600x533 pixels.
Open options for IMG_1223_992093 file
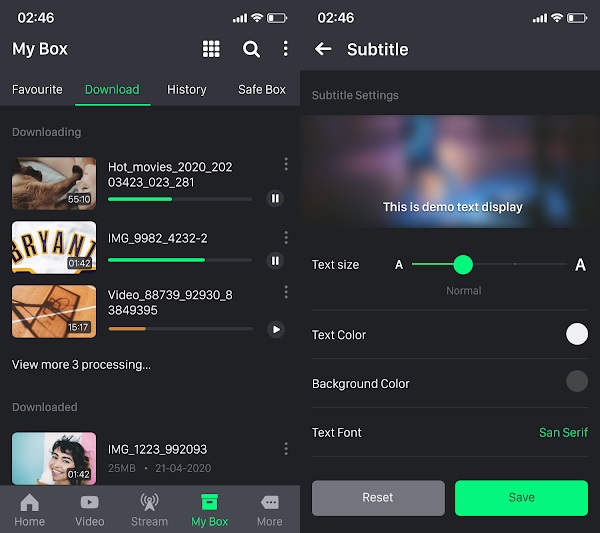tap(286, 448)
